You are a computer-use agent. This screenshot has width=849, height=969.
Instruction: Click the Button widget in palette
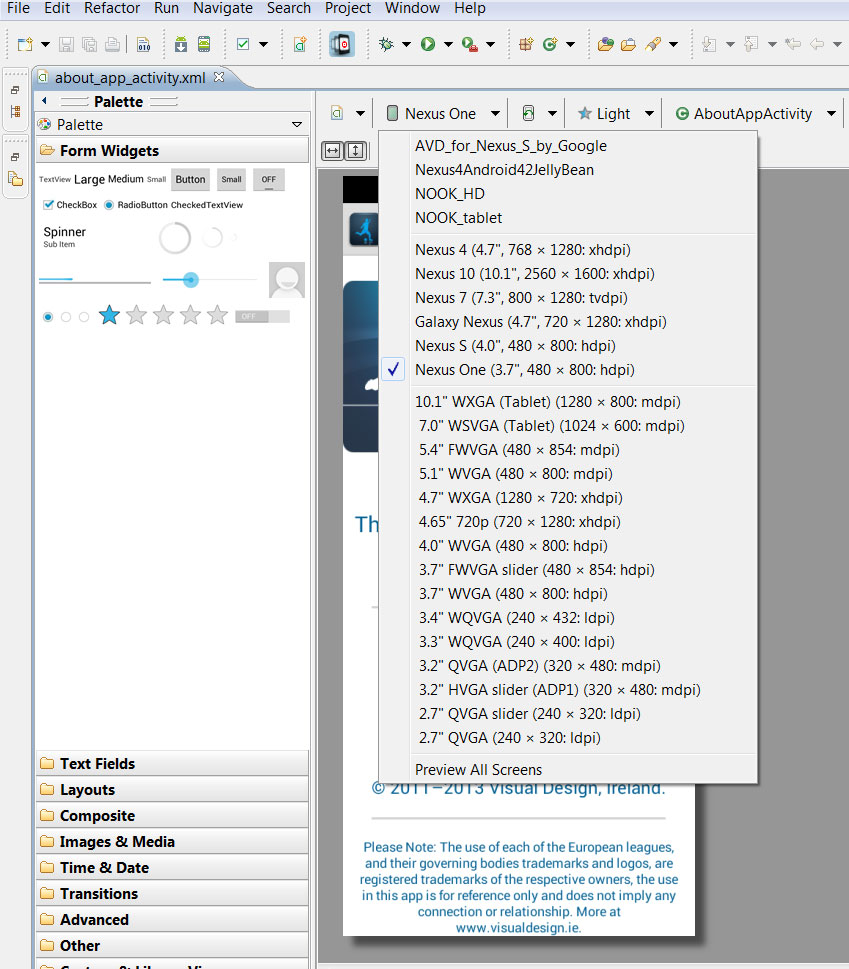190,179
